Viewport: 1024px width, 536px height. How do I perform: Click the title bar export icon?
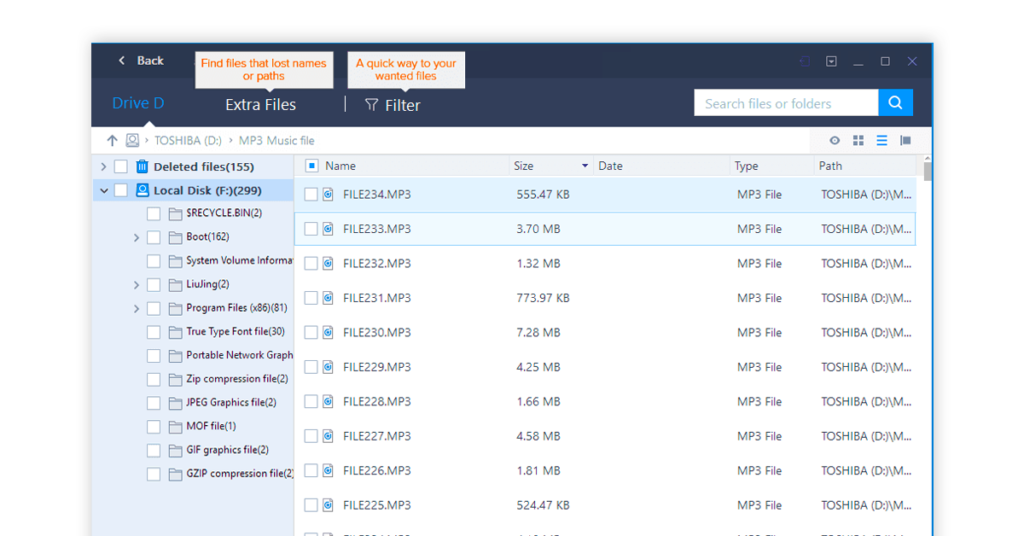(x=805, y=61)
